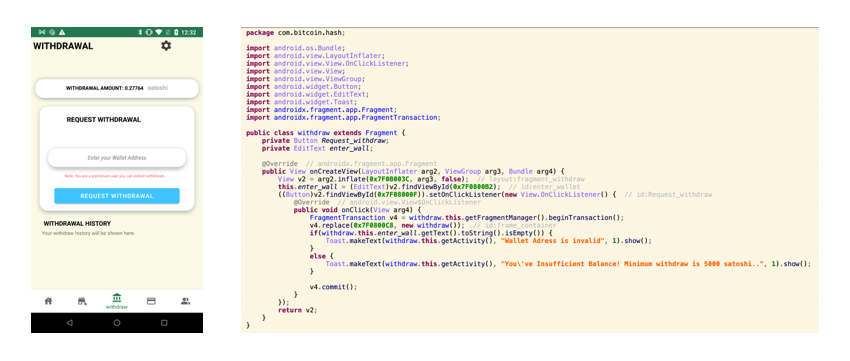Open settings via the gear icon
Screen dimensions: 850x361
[166, 46]
